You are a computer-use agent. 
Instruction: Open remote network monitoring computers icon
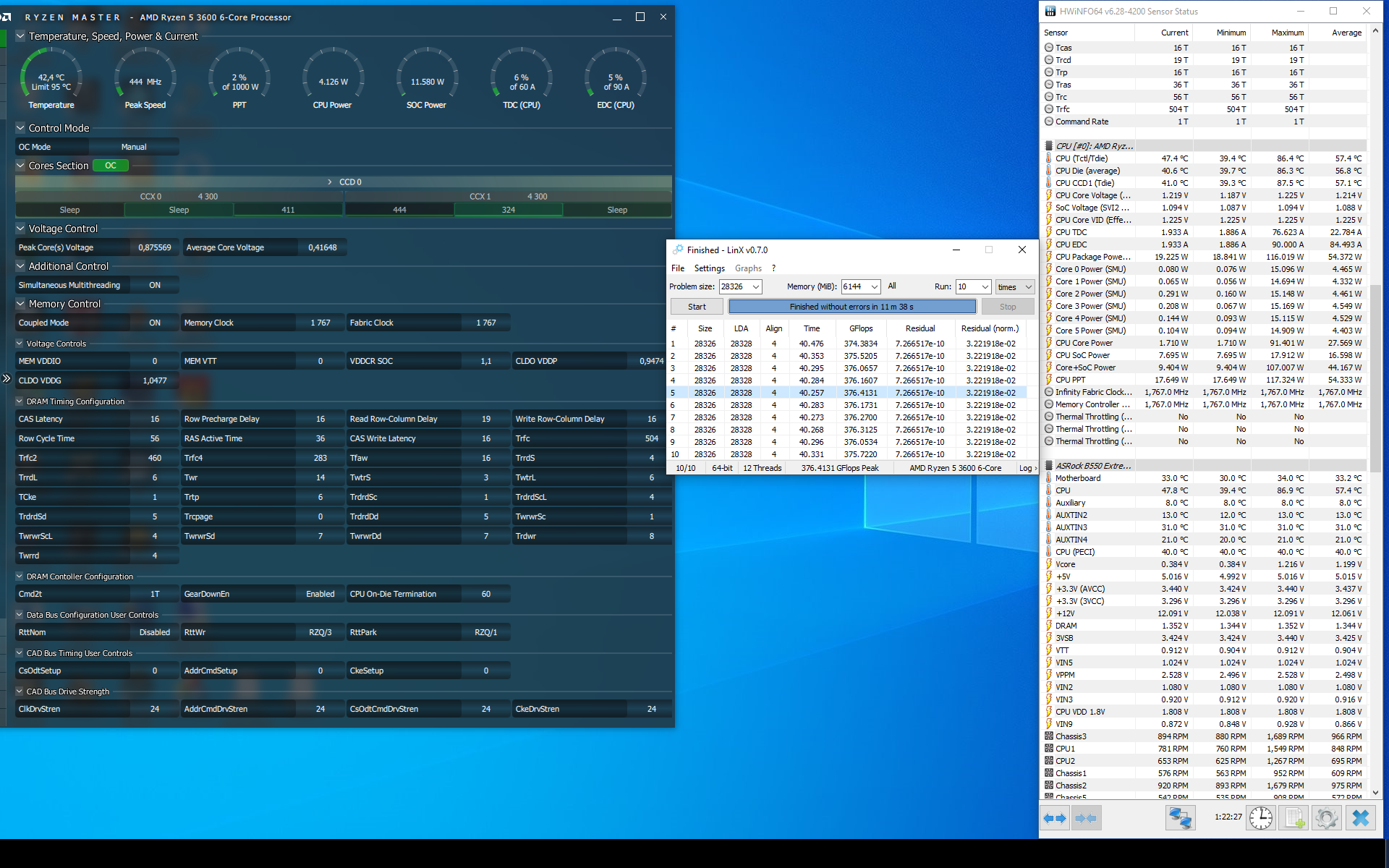click(x=1180, y=818)
